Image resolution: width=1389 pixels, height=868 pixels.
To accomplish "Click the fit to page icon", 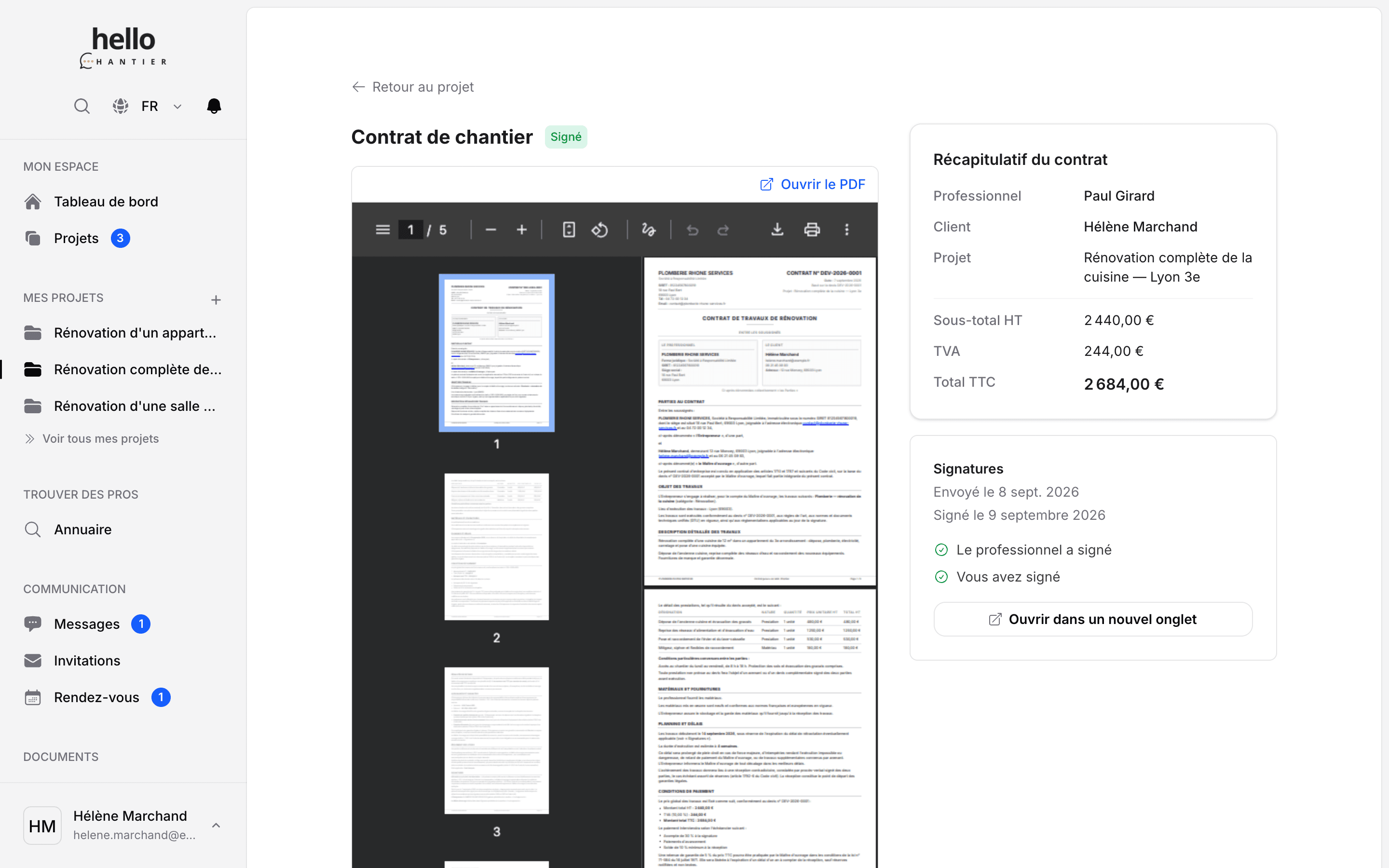I will pos(569,230).
